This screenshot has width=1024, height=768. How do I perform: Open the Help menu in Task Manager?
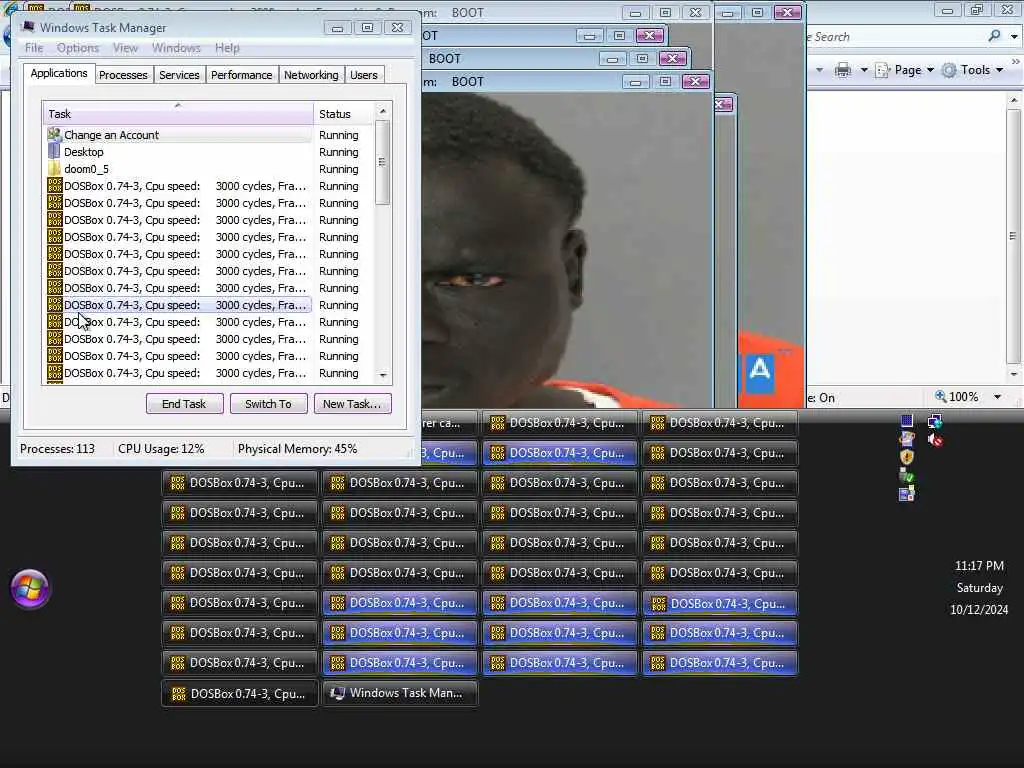[x=227, y=48]
